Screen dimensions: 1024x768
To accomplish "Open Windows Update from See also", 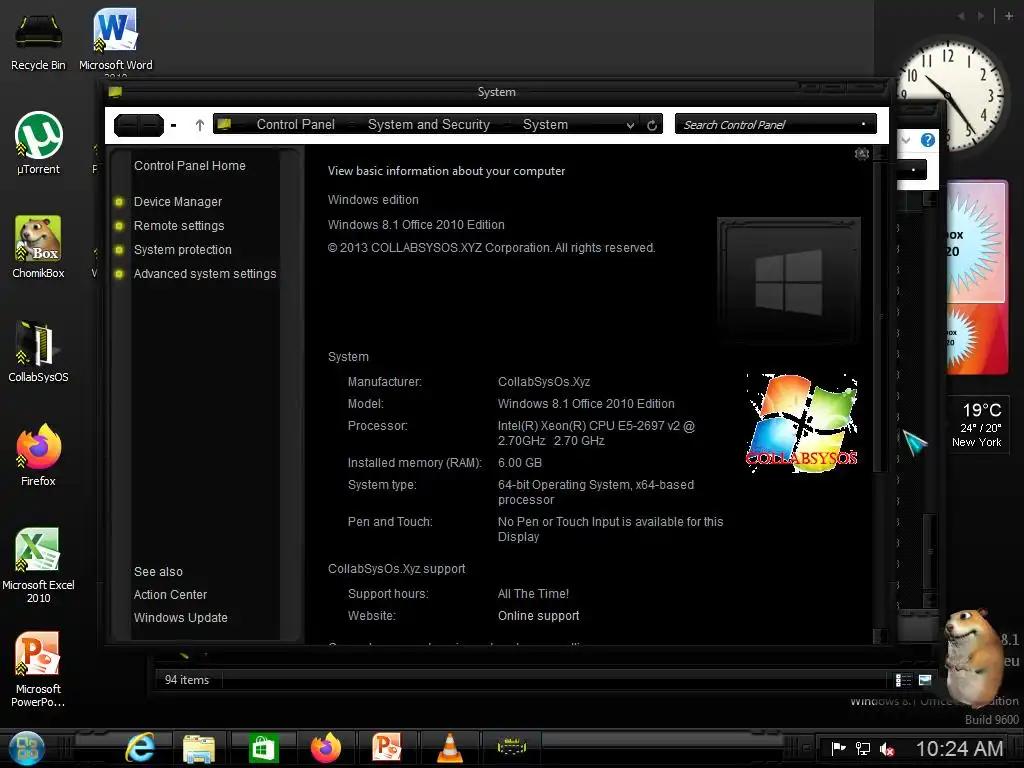I will (x=180, y=618).
